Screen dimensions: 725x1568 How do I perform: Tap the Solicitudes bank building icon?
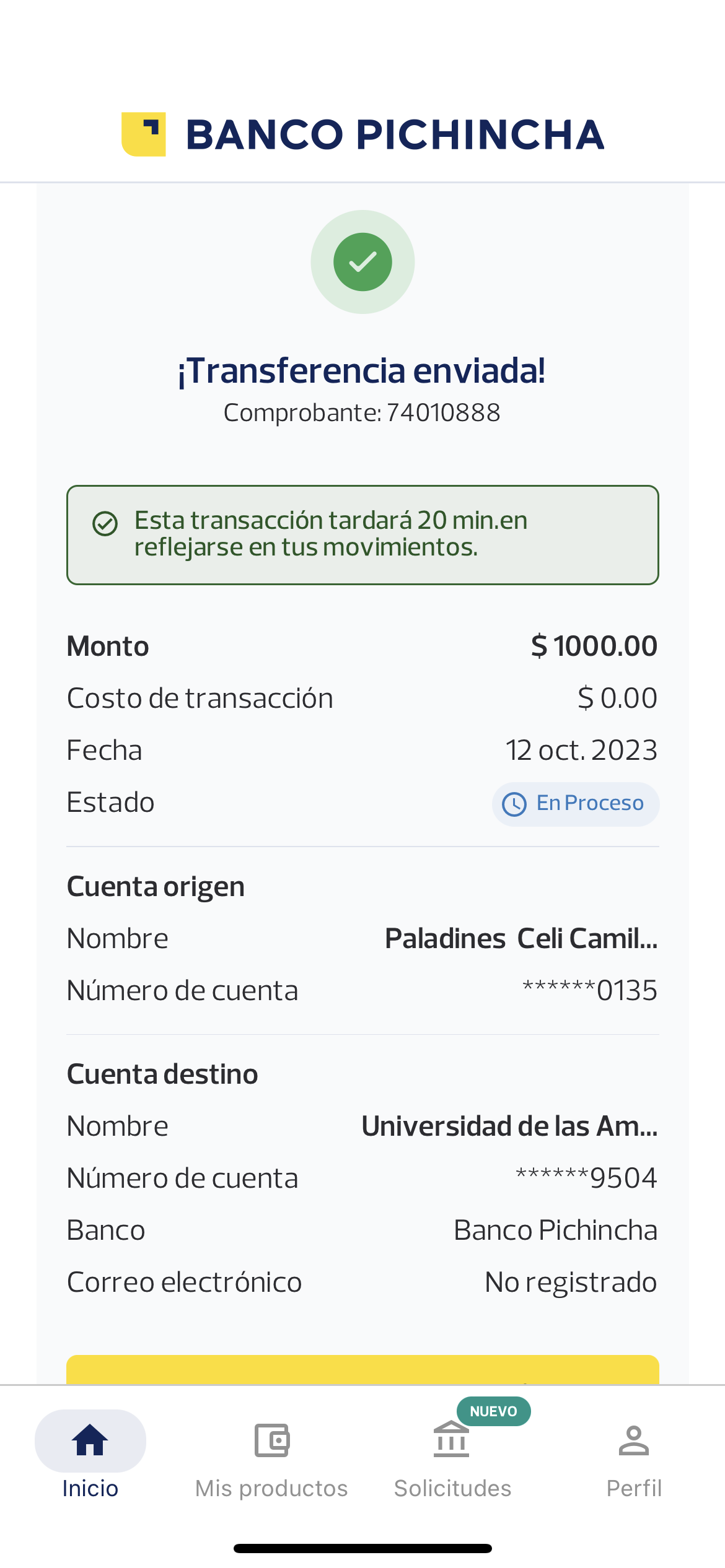[x=452, y=1440]
